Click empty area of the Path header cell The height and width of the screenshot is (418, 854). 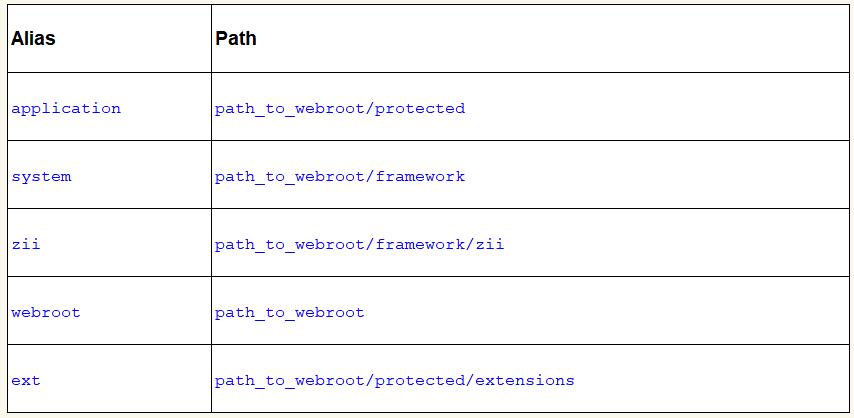click(550, 39)
